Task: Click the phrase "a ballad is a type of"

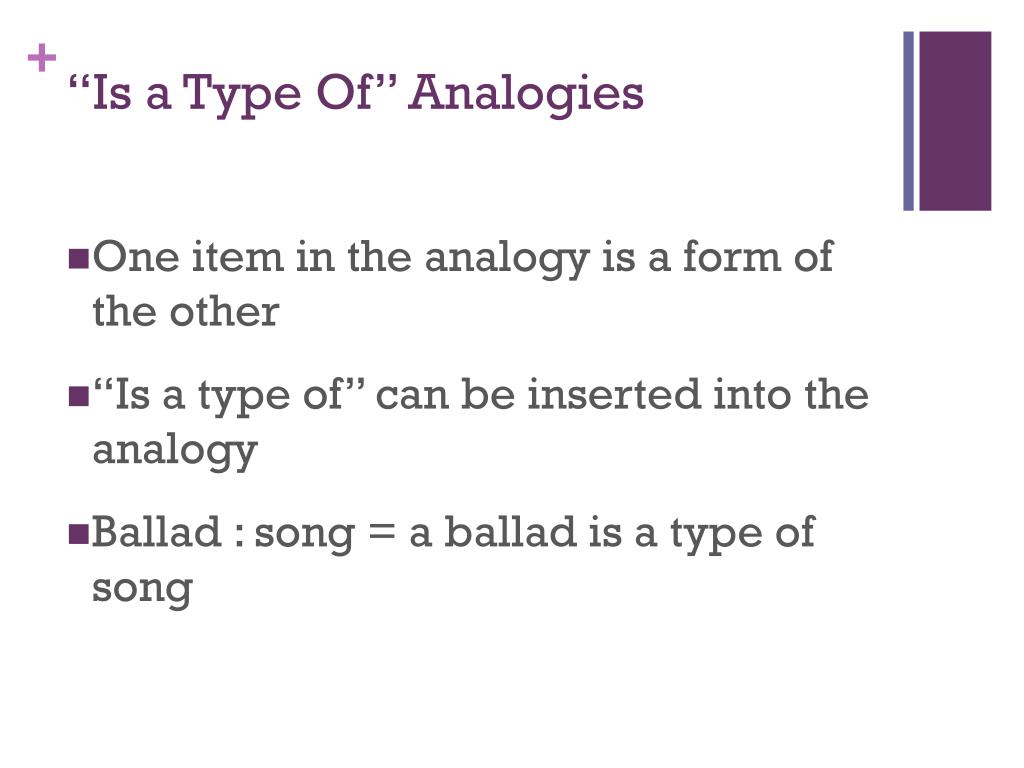Action: point(612,534)
